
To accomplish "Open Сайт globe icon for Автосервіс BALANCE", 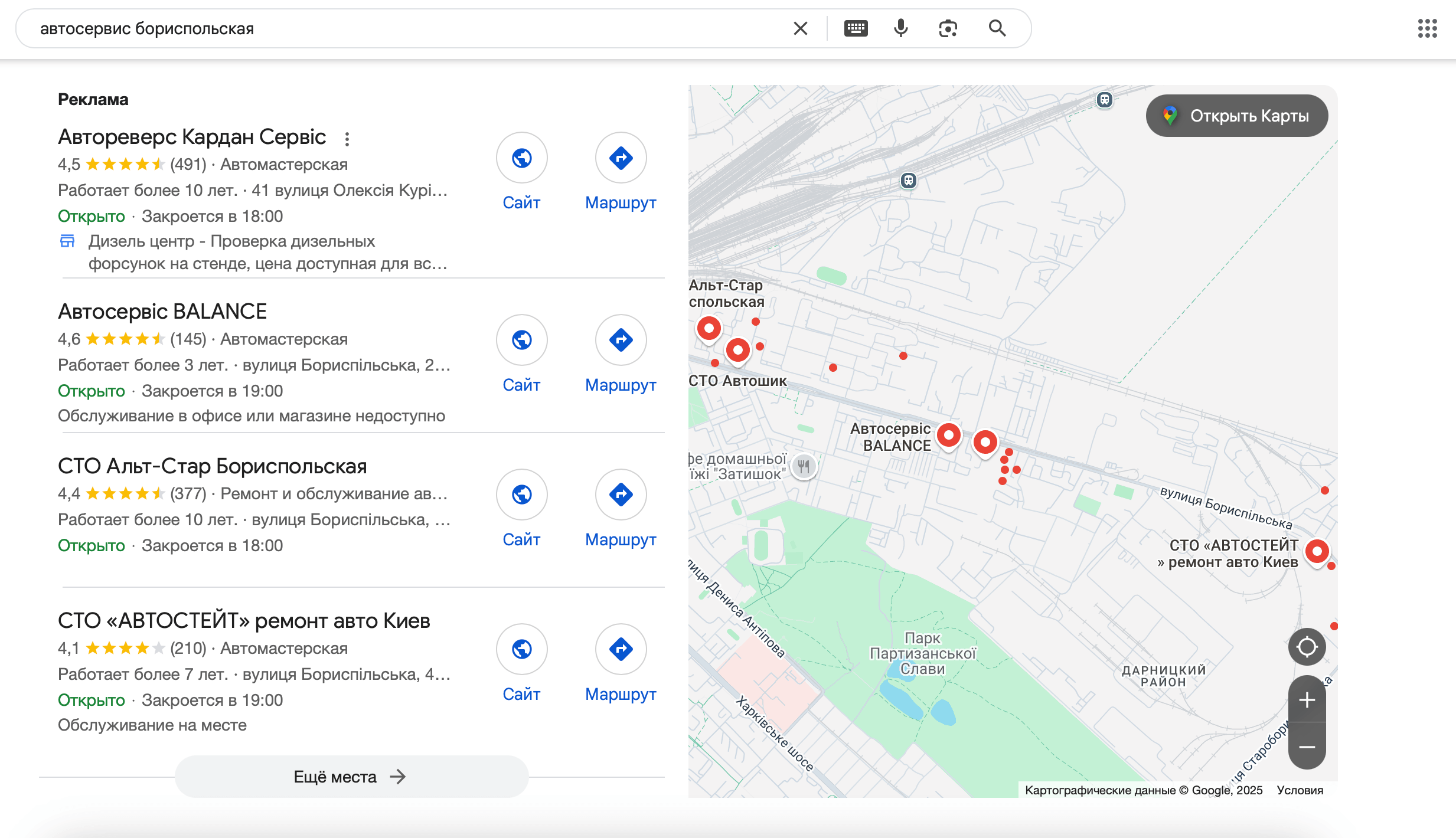I will pos(522,340).
